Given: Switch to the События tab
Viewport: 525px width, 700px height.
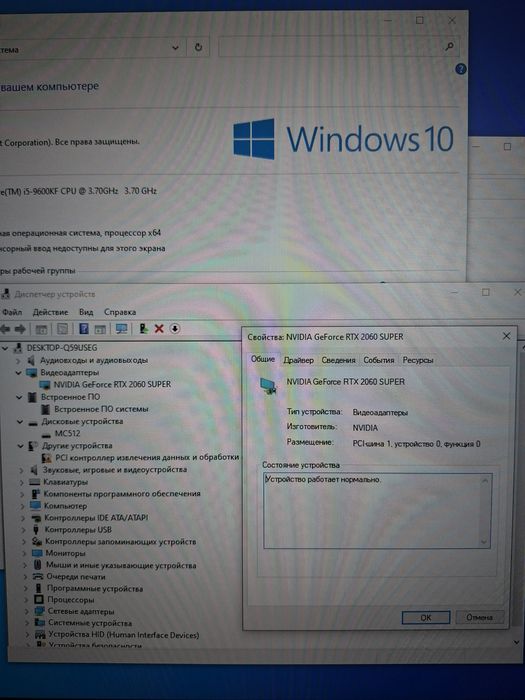Looking at the screenshot, I should pyautogui.click(x=379, y=360).
